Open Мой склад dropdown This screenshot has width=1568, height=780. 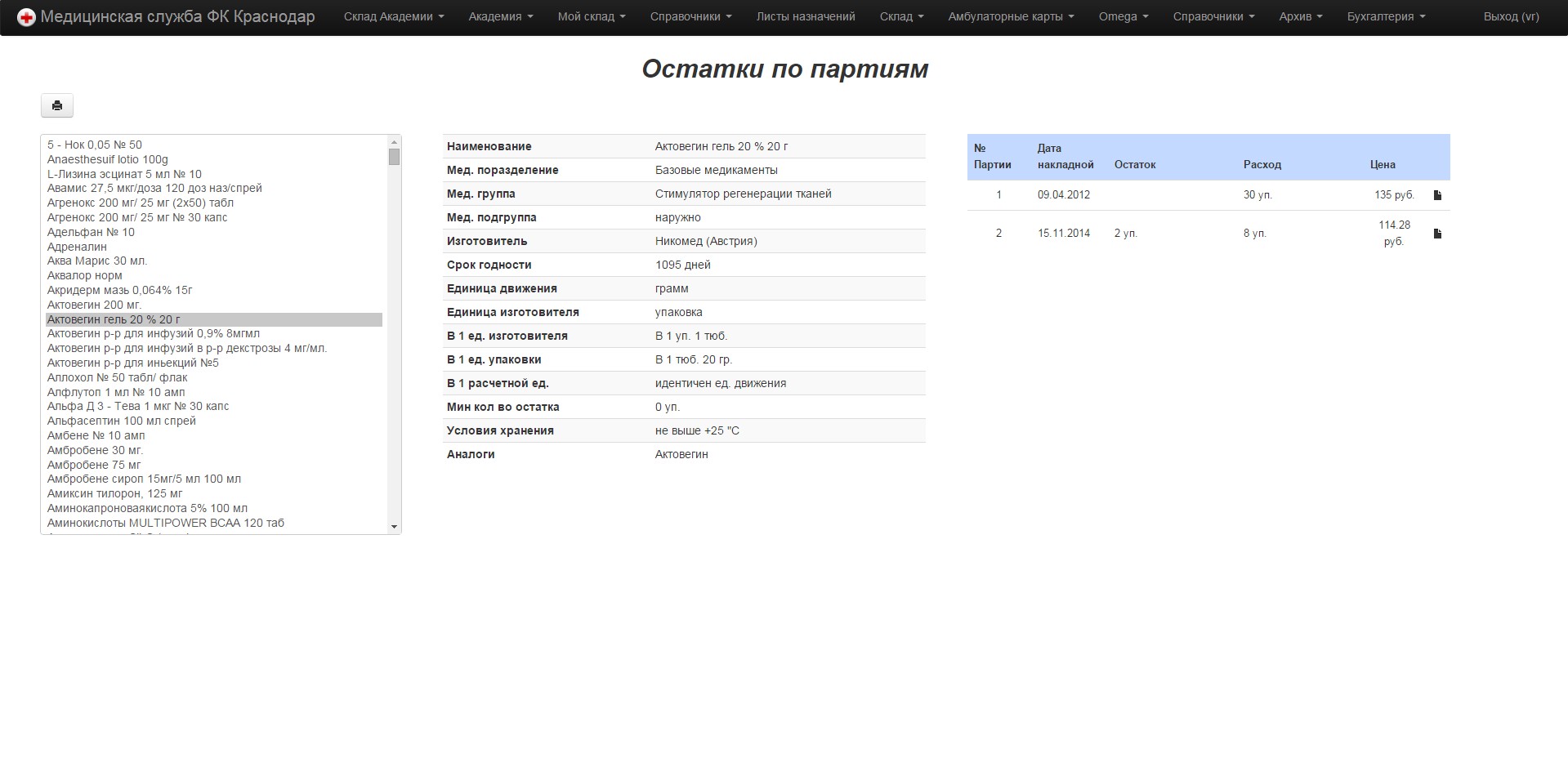[x=592, y=16]
